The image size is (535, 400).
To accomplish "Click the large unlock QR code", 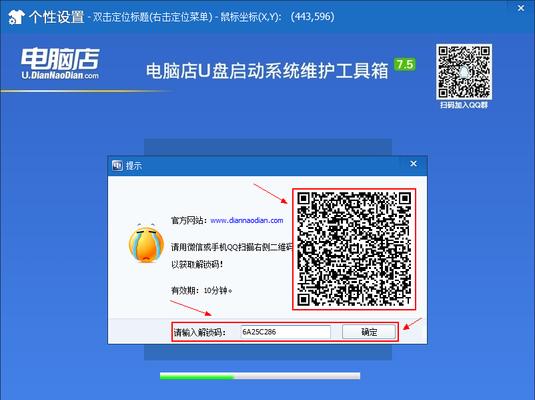I will pyautogui.click(x=354, y=249).
